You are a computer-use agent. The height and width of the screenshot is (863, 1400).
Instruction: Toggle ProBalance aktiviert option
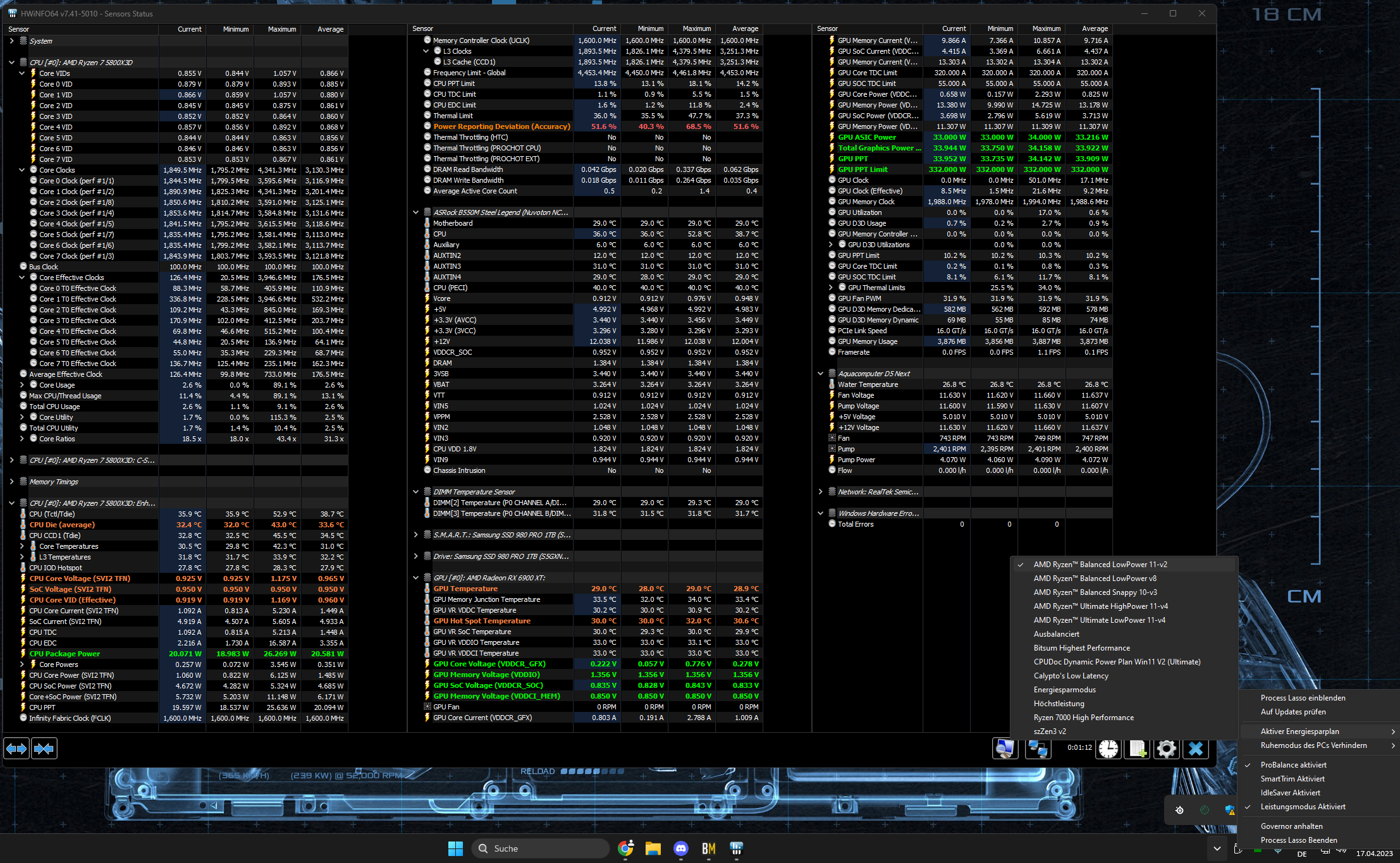tap(1293, 765)
